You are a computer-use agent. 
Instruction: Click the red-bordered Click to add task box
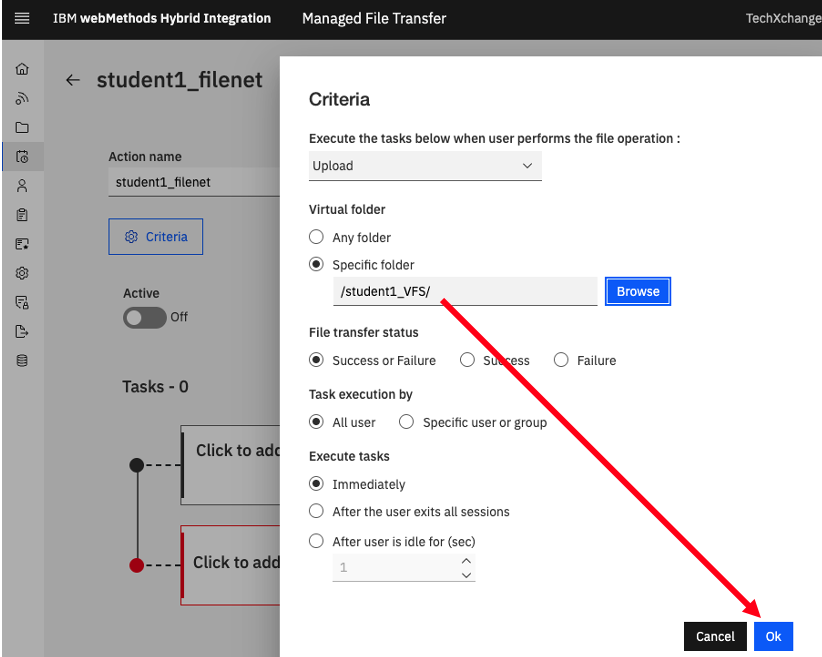(x=231, y=565)
